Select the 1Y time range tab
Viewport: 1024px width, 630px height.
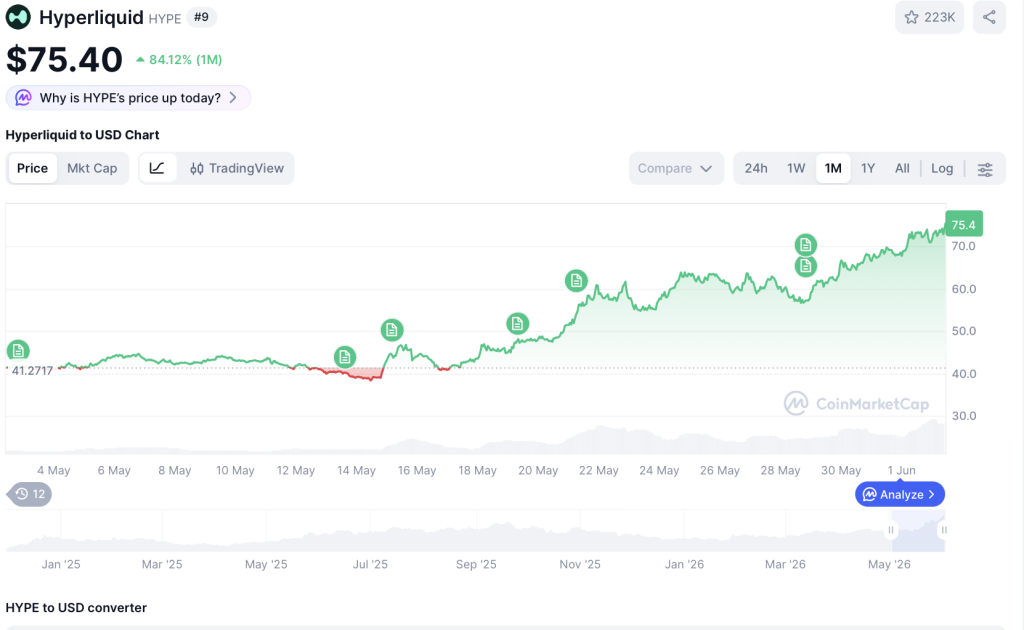coord(867,168)
